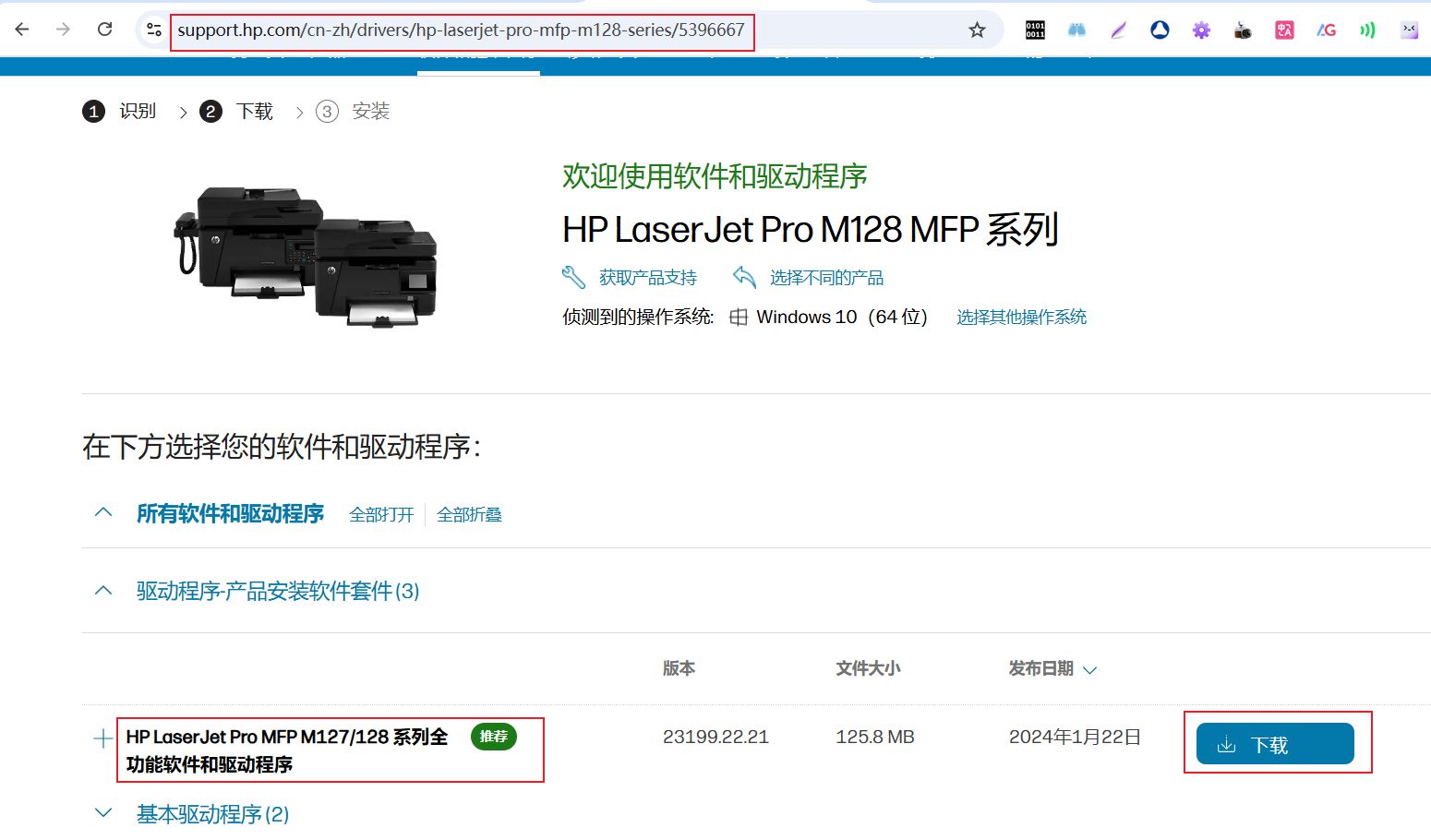Click the purple gear extension icon

1201,30
